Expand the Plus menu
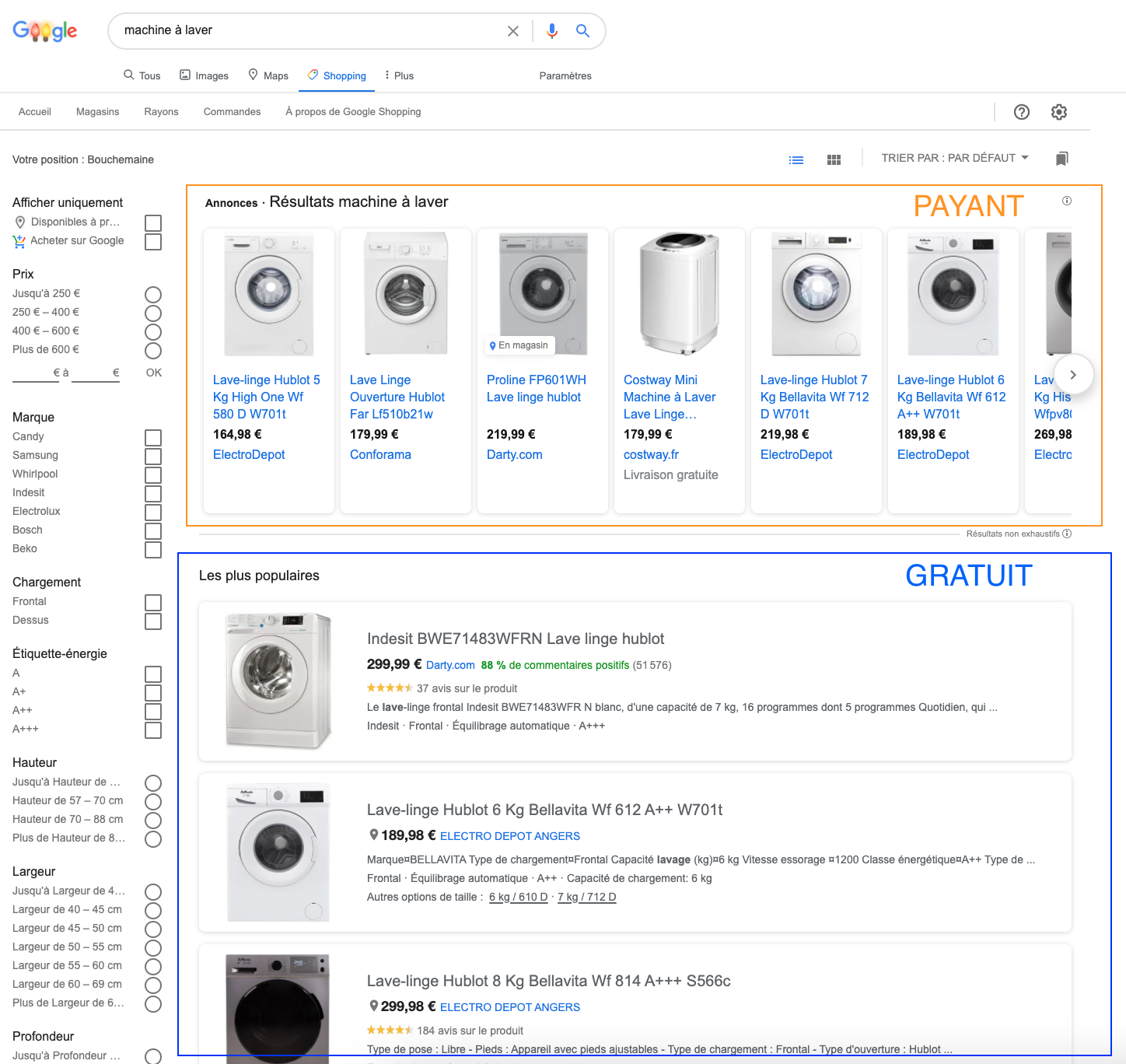This screenshot has width=1126, height=1064. pyautogui.click(x=399, y=75)
